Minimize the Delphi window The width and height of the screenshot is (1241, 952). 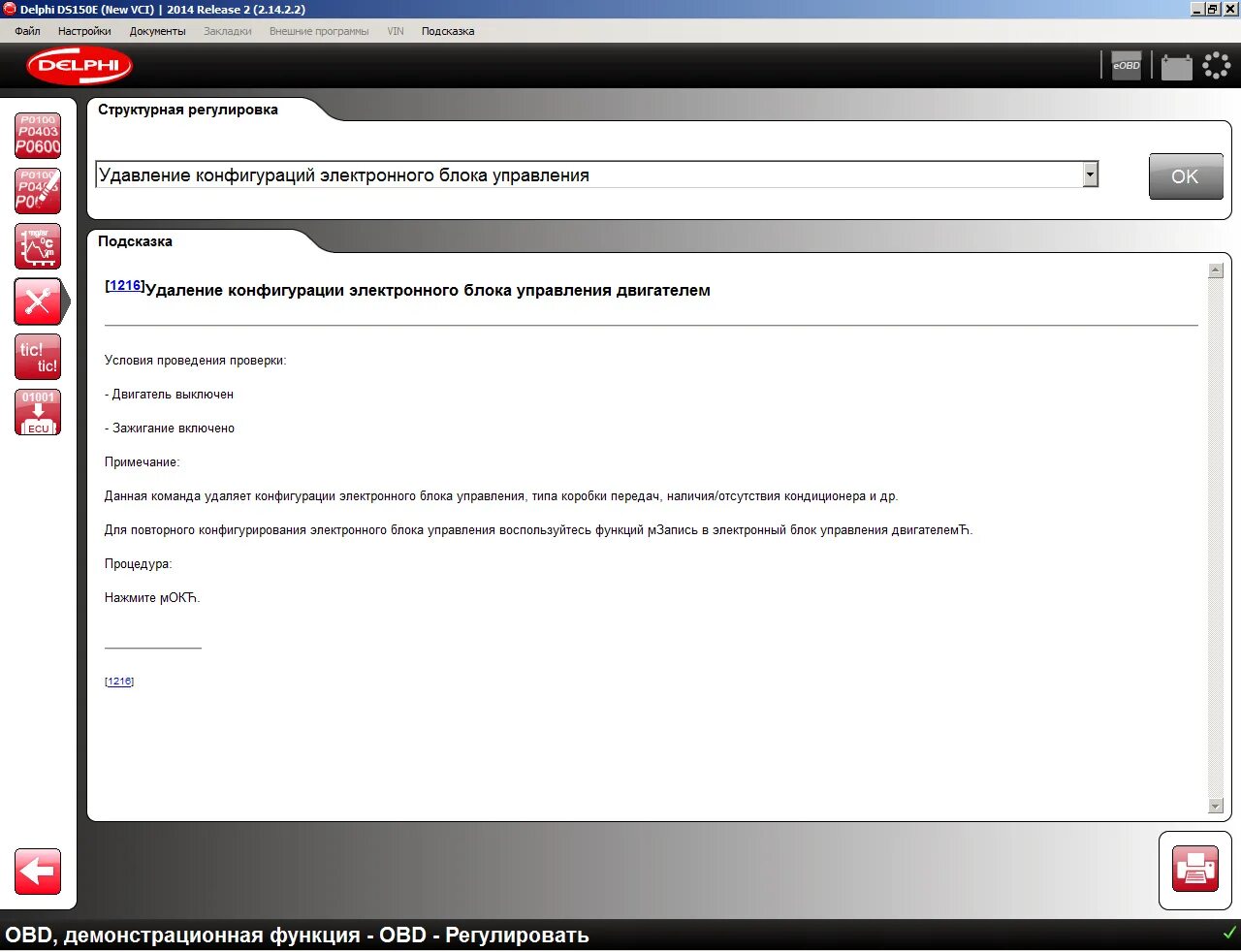(x=1197, y=9)
